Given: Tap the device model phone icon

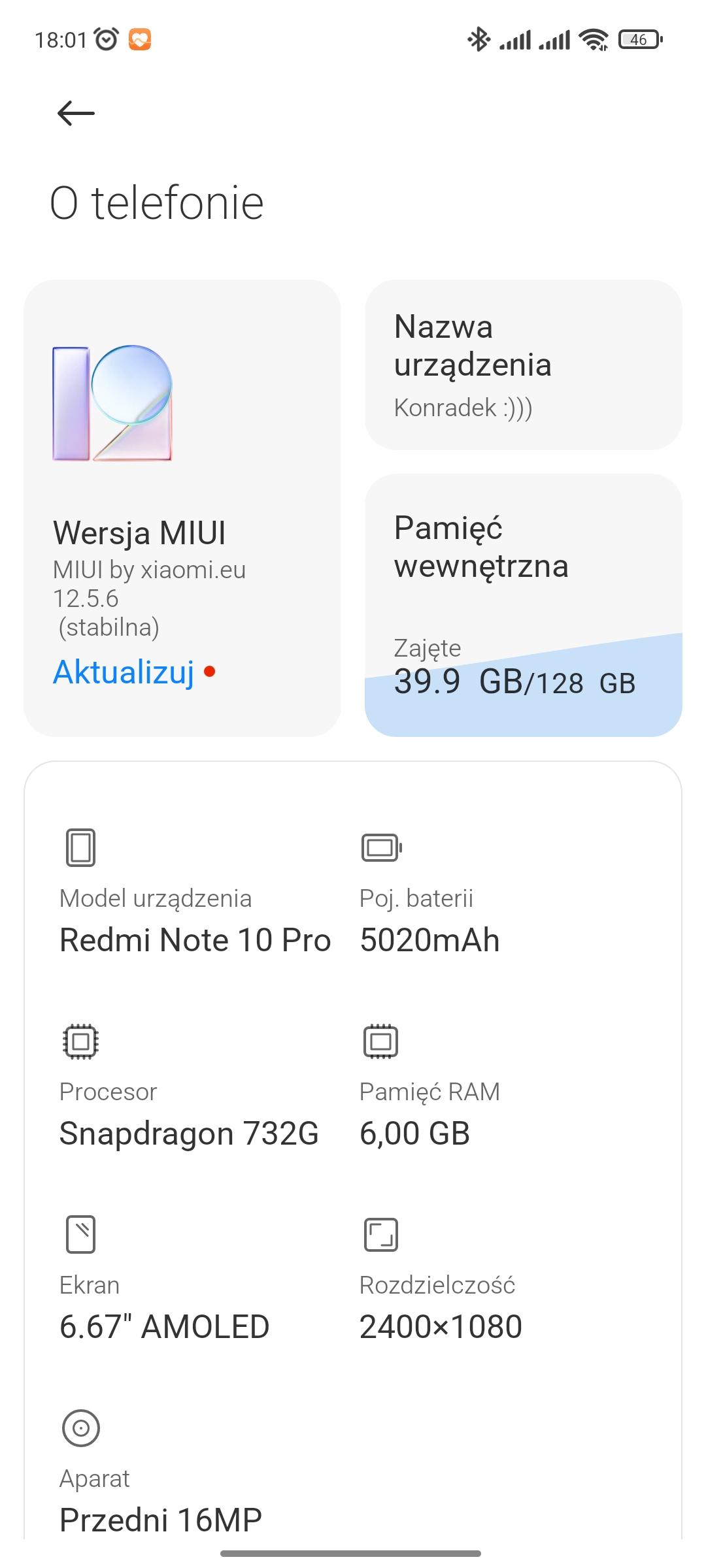Looking at the screenshot, I should pyautogui.click(x=80, y=847).
